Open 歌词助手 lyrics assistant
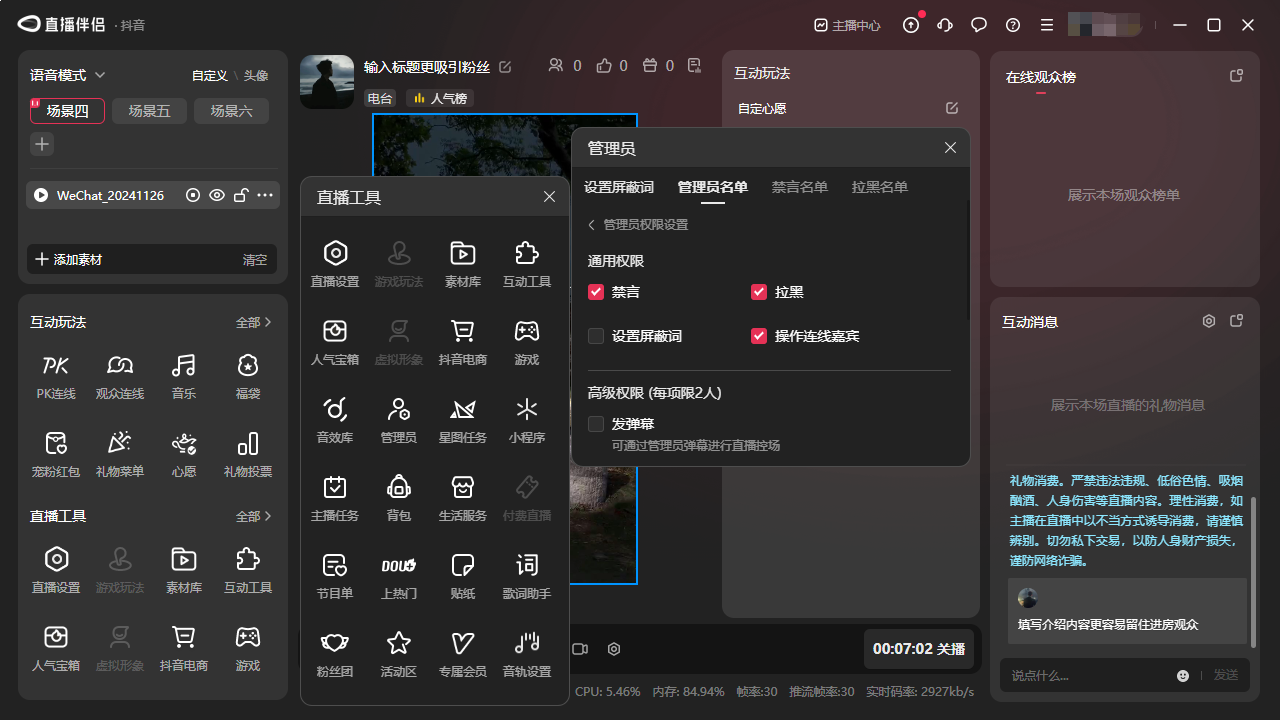This screenshot has width=1280, height=720. [x=527, y=576]
